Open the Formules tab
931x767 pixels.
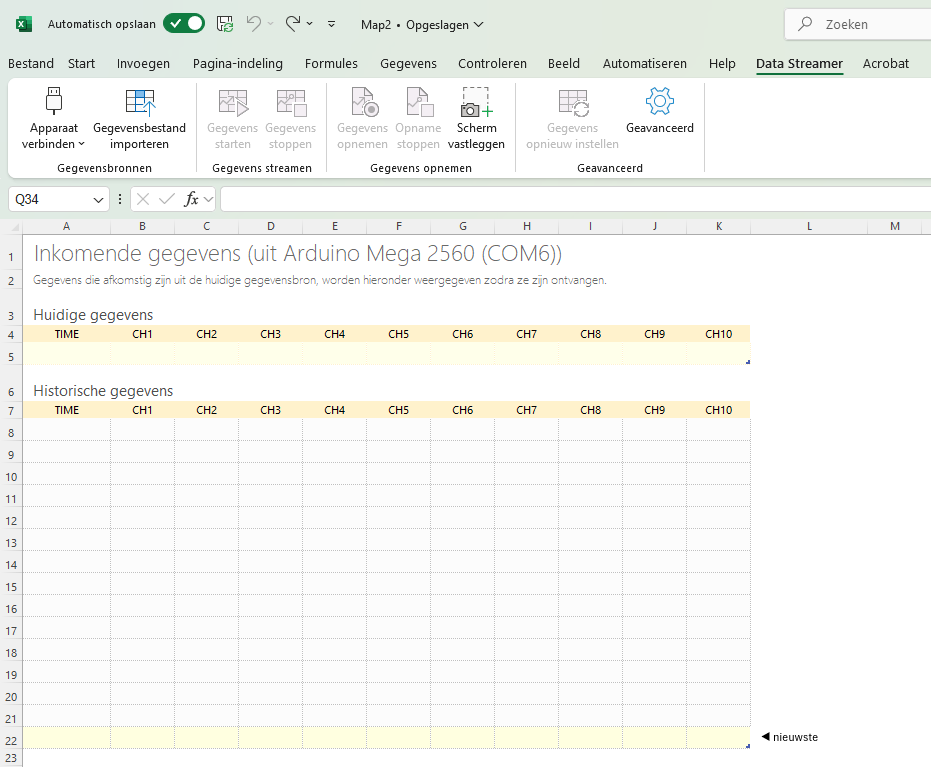tap(331, 64)
